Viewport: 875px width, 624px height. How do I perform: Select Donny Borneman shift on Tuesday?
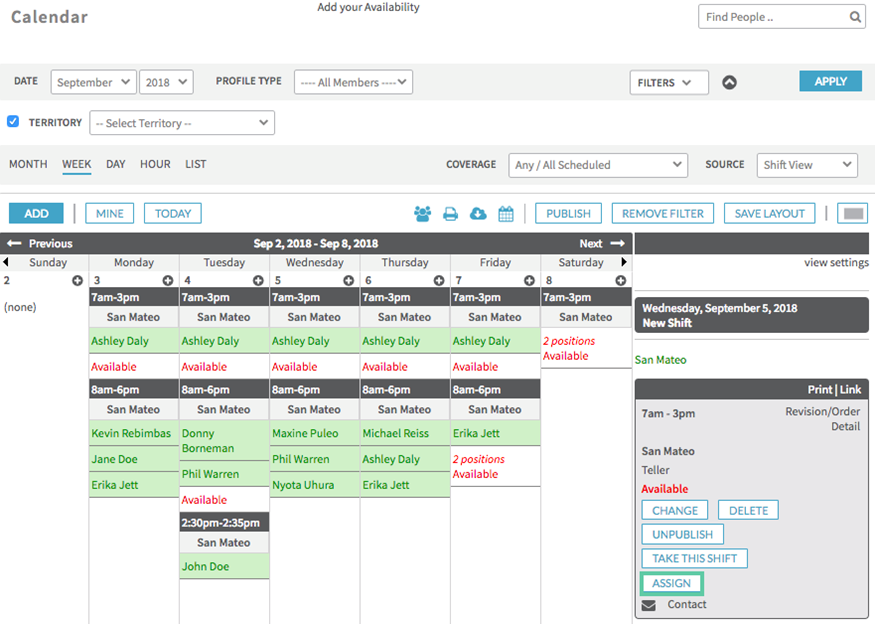pos(224,440)
